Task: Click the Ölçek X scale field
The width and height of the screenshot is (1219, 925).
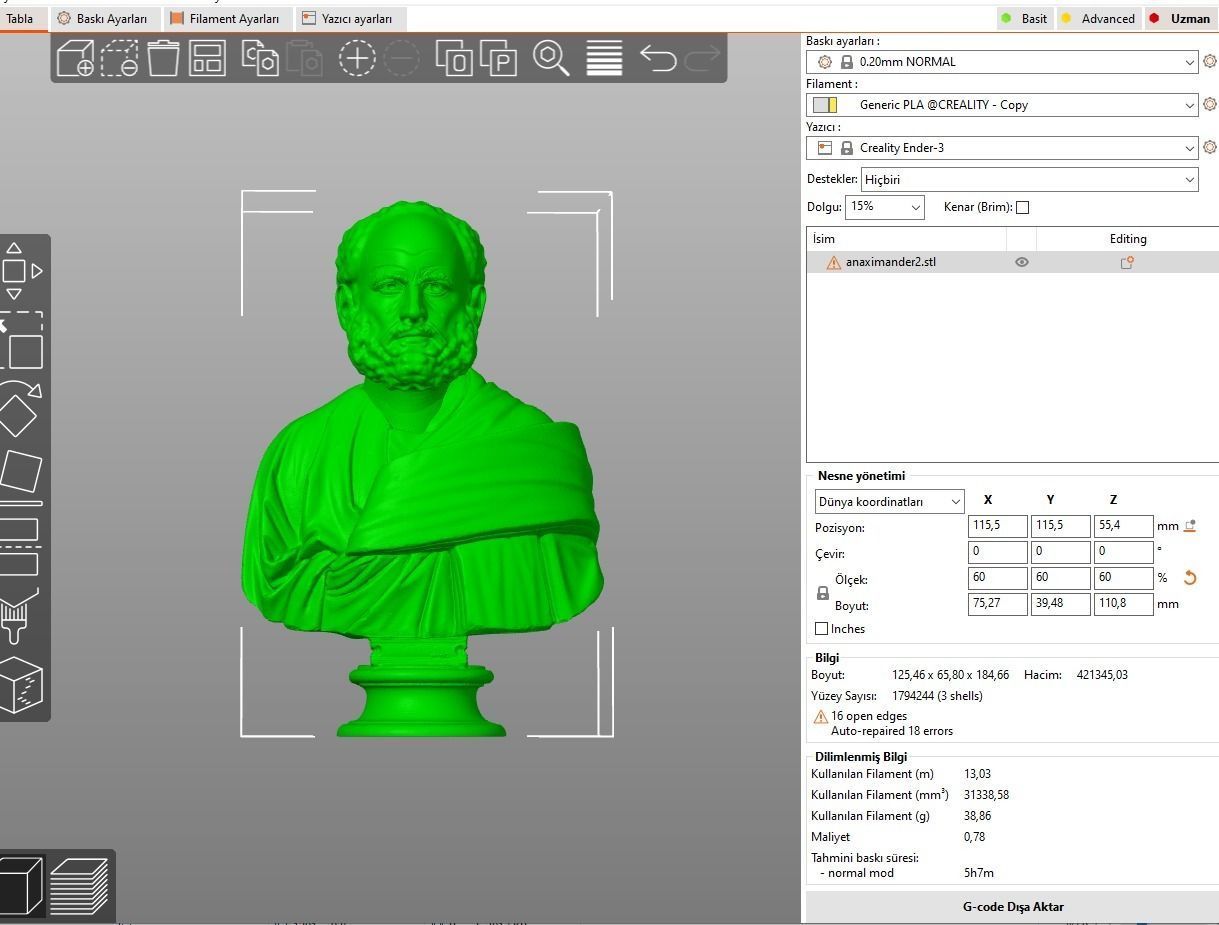Action: (997, 578)
